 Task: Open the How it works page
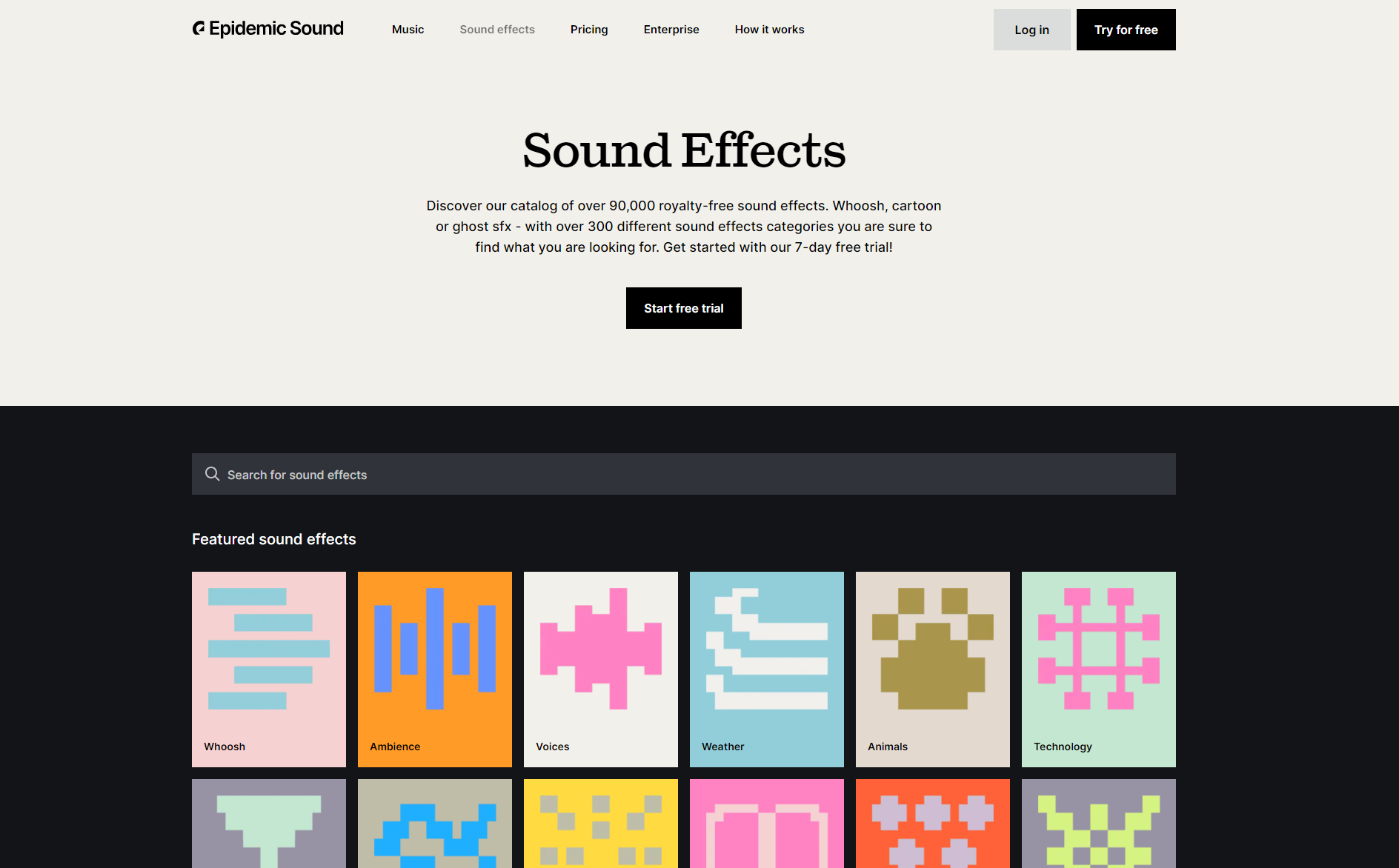(769, 30)
